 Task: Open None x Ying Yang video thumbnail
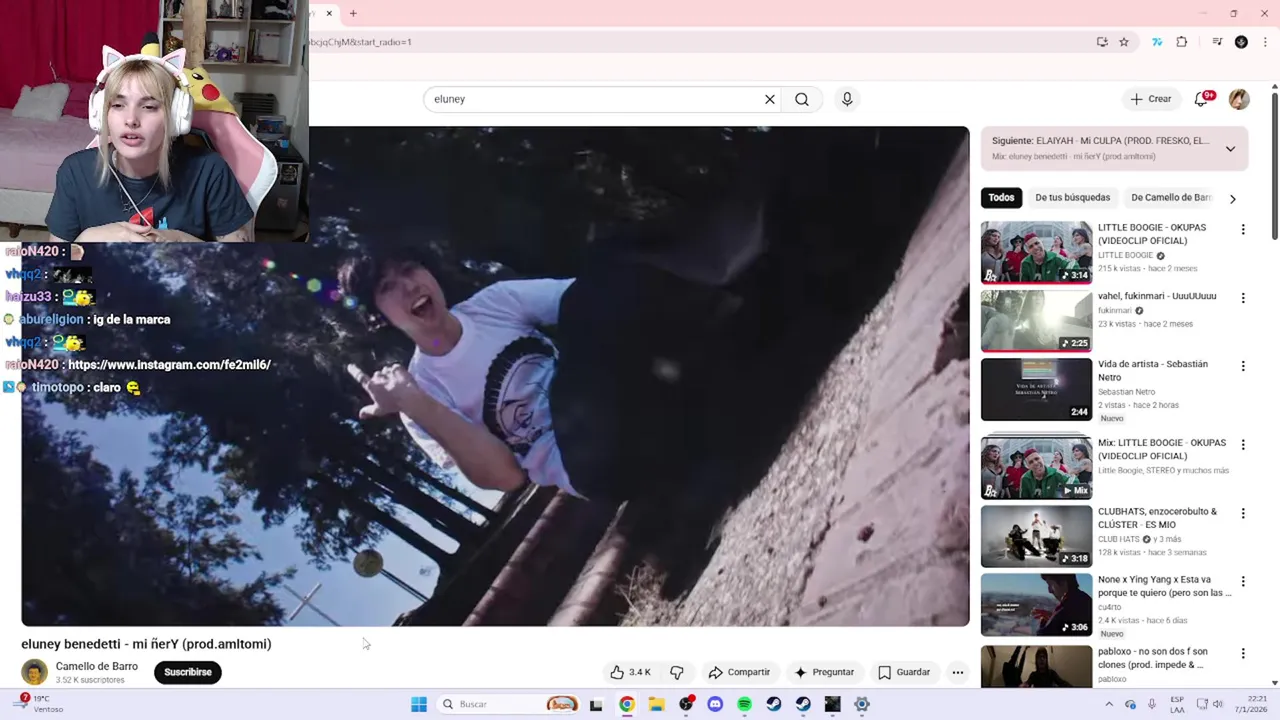[1036, 604]
